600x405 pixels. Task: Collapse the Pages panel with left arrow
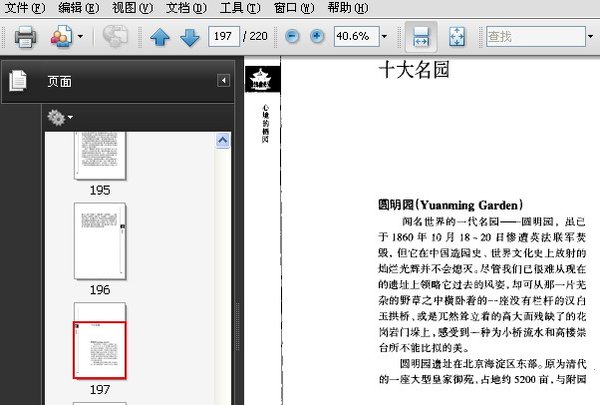click(x=223, y=80)
